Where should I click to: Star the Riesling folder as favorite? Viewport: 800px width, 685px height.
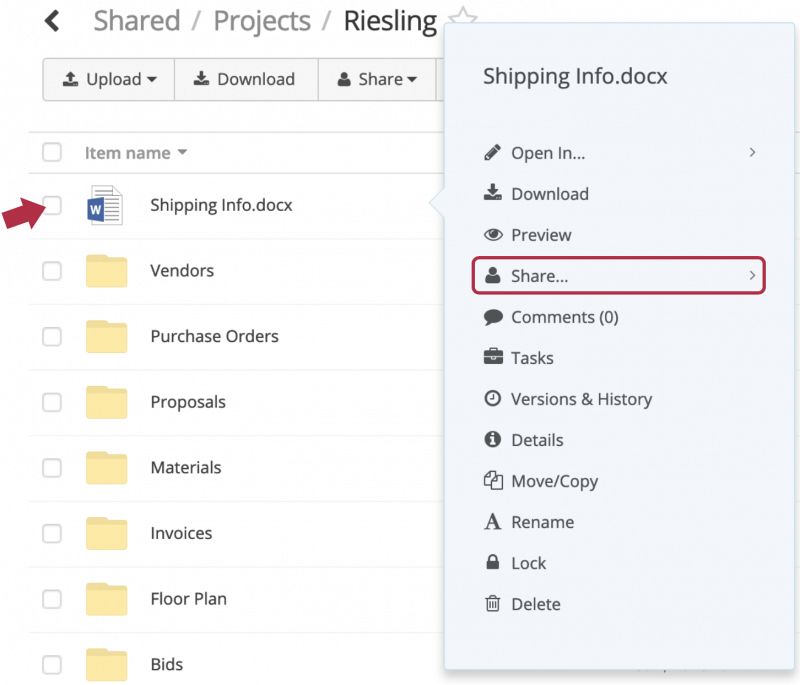click(x=463, y=16)
